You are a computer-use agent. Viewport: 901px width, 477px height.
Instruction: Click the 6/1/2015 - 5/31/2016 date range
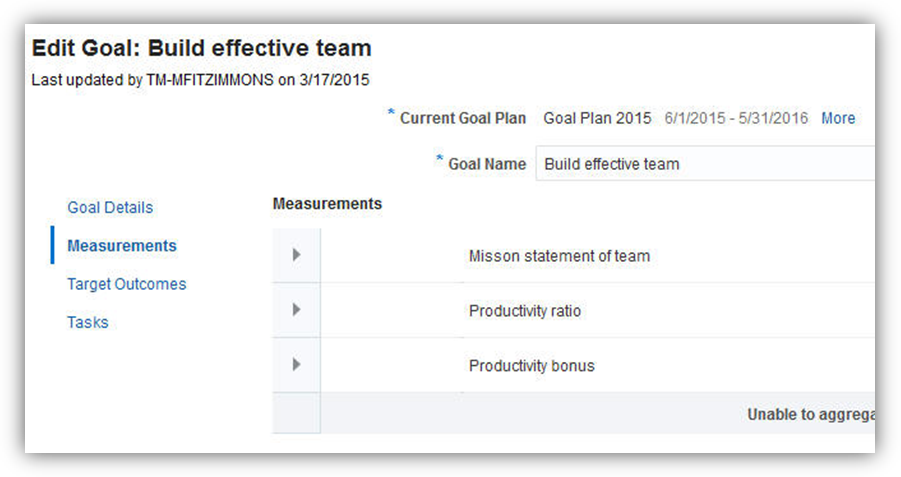(736, 118)
